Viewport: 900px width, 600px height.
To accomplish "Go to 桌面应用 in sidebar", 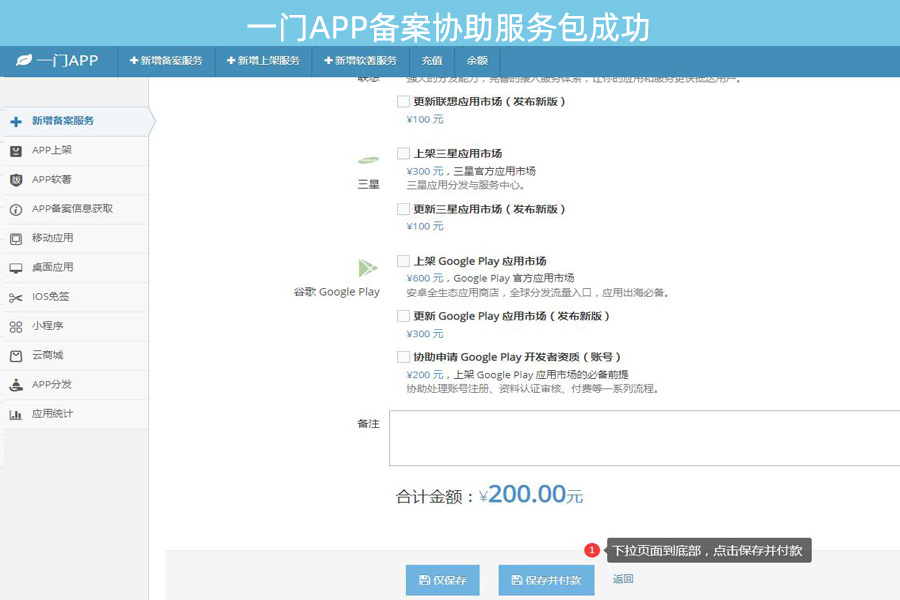I will coord(76,268).
